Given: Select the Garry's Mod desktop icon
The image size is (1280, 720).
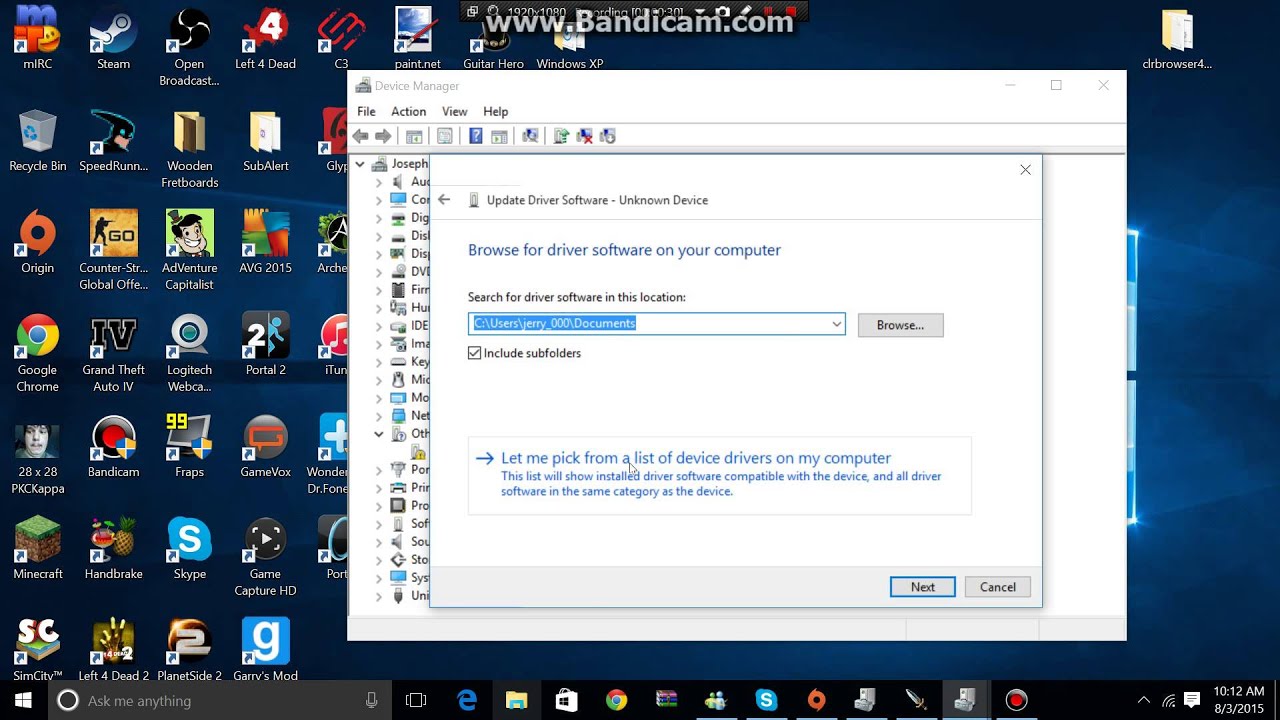Looking at the screenshot, I should pyautogui.click(x=265, y=650).
